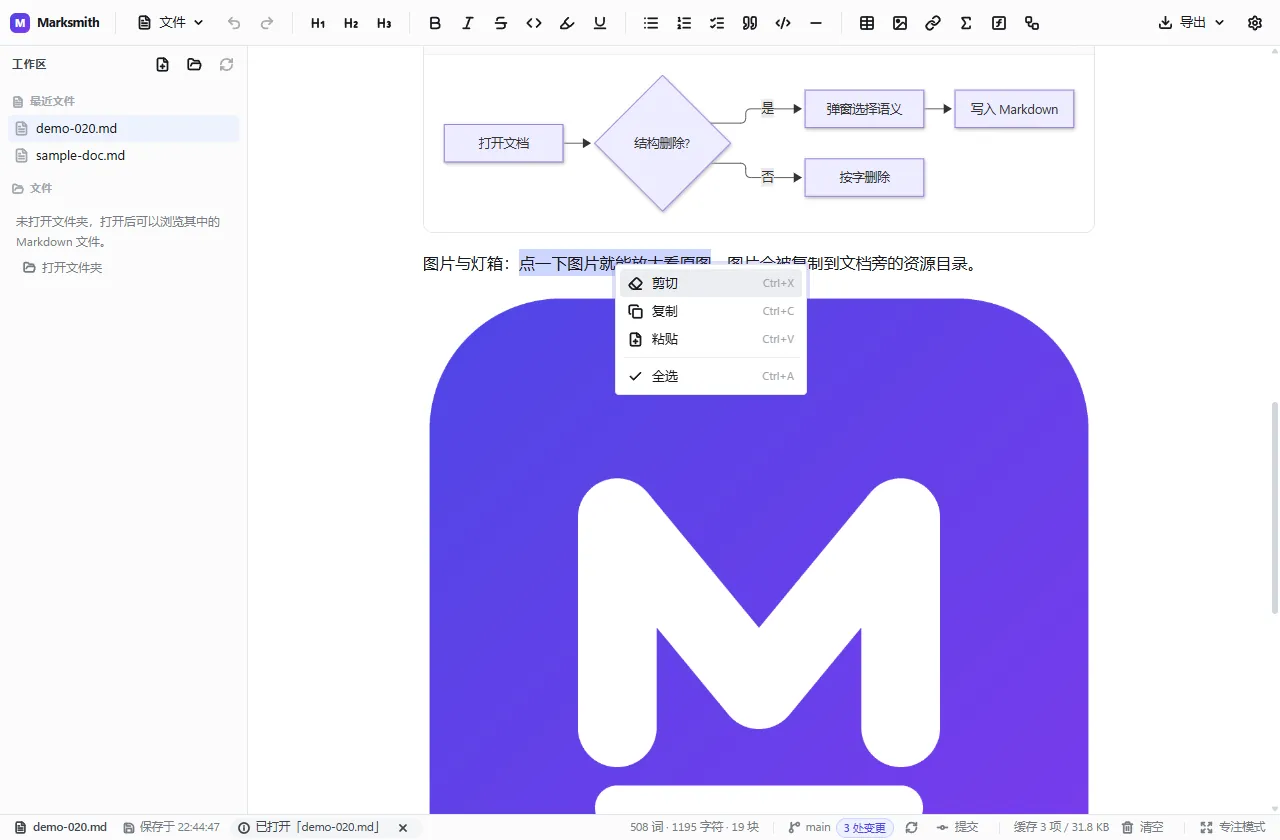Create a new file in 工作区
Screen dimensions: 1280x840
click(x=163, y=65)
